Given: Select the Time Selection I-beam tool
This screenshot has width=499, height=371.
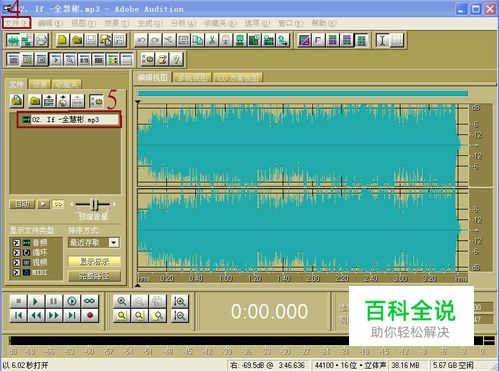Looking at the screenshot, I should click(382, 40).
